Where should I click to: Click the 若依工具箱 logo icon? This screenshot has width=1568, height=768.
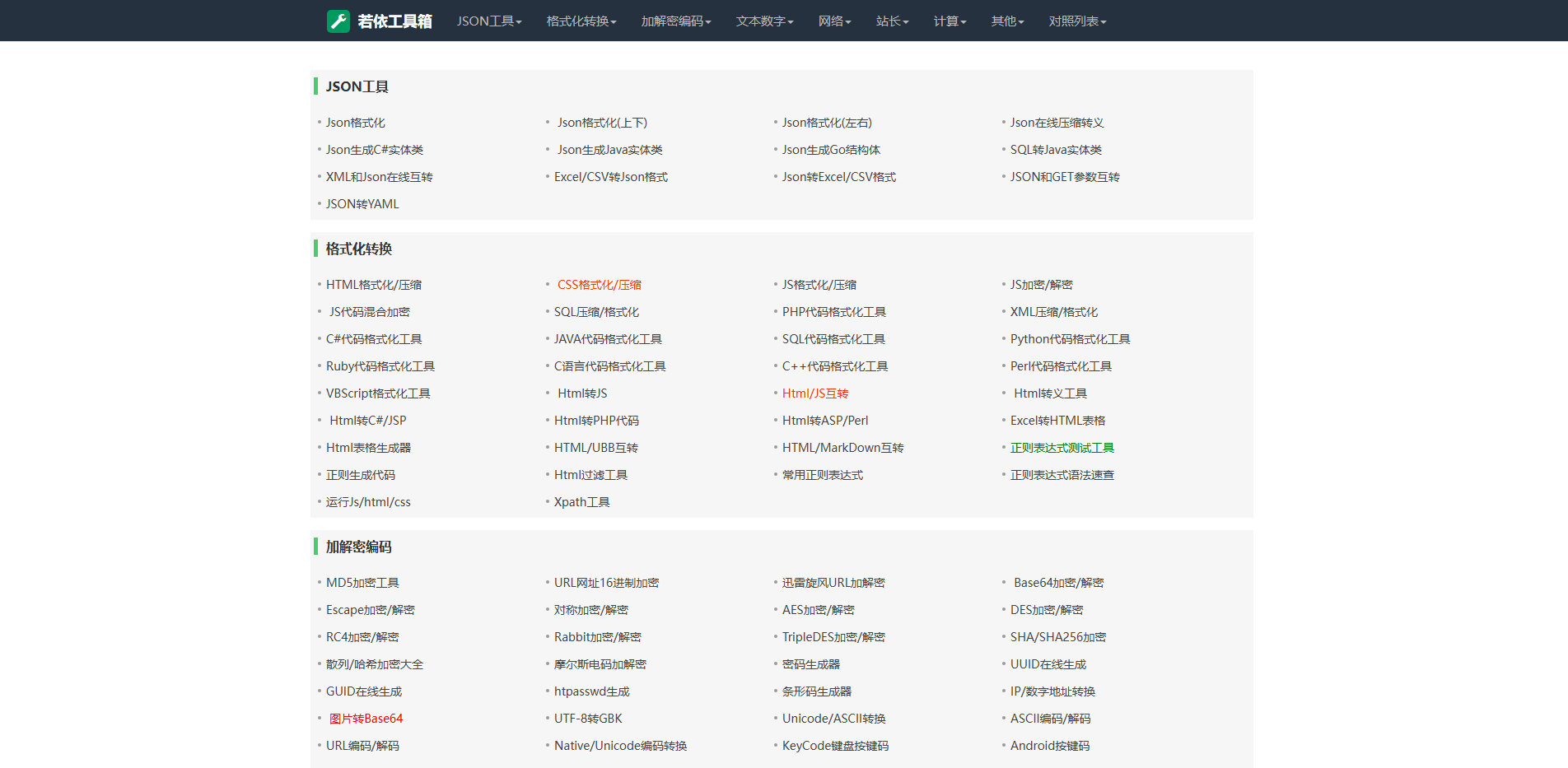point(338,21)
